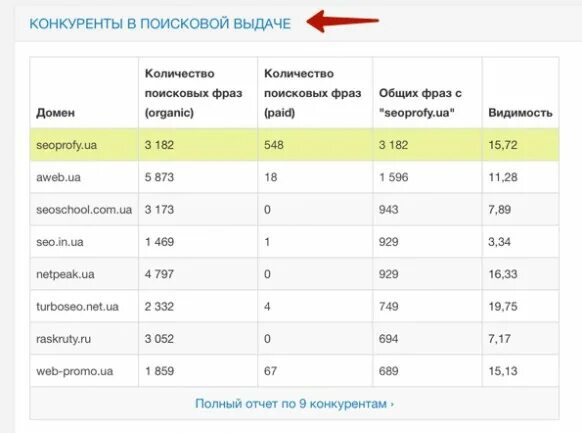Screen dimensions: 582x433
Task: Click organic value 1 469 for seo.in.ua
Action: 159,242
